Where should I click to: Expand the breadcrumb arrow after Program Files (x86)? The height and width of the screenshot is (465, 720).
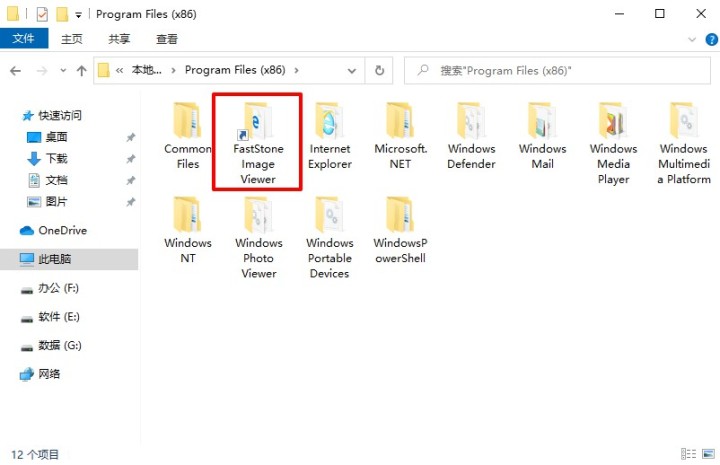[x=297, y=70]
